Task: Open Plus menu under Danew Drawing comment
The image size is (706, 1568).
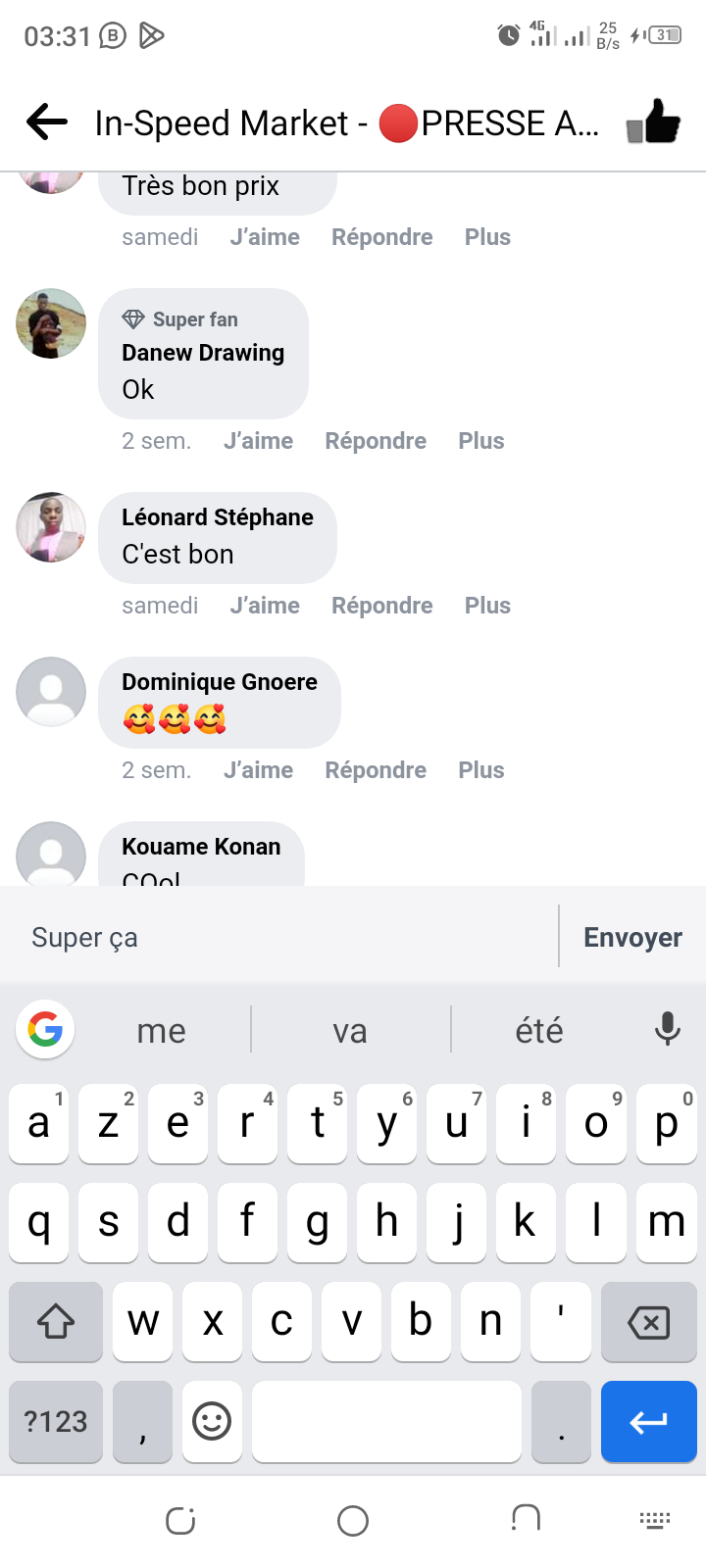Action: 480,441
